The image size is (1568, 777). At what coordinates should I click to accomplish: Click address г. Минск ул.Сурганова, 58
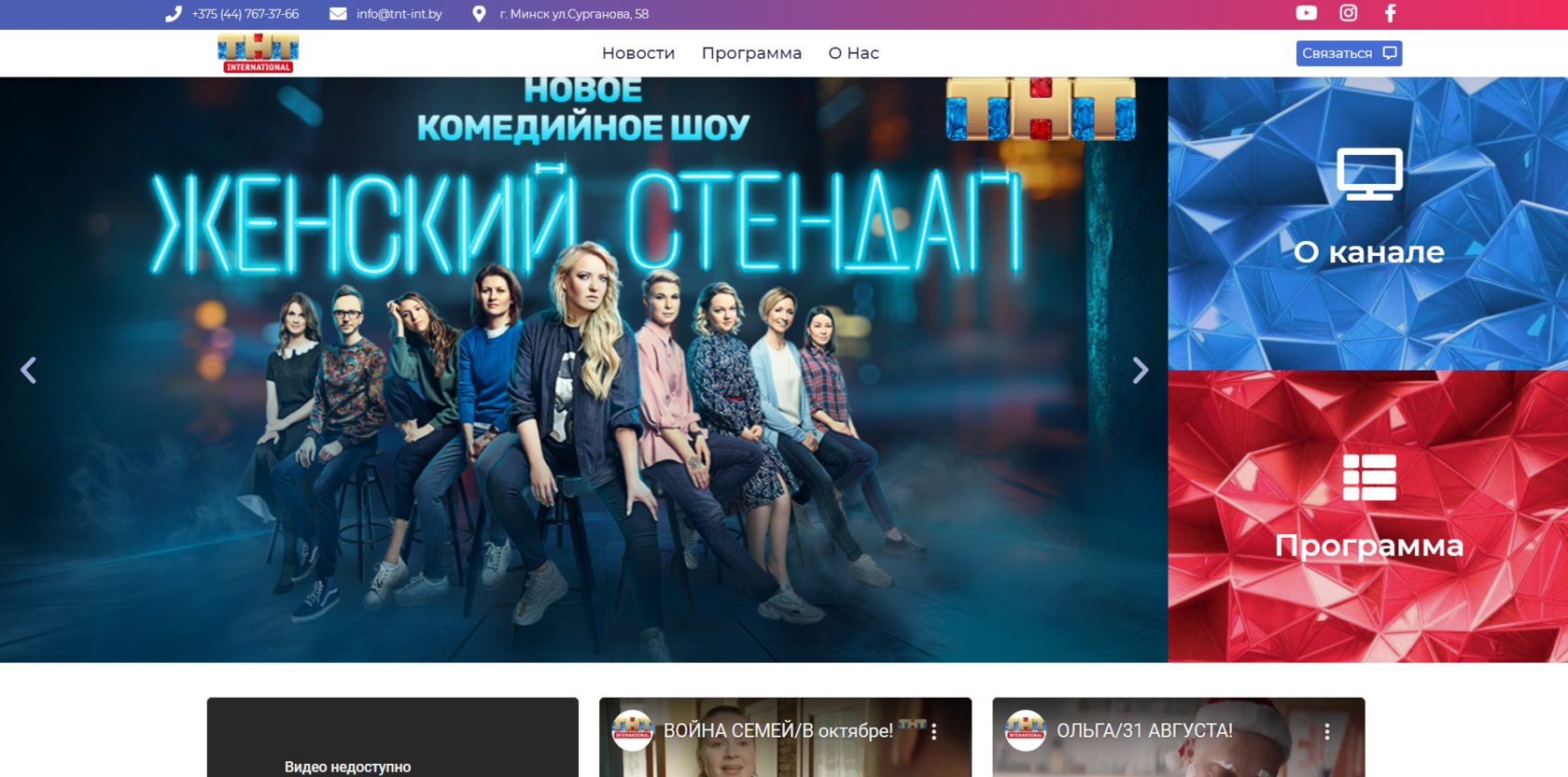tap(574, 14)
